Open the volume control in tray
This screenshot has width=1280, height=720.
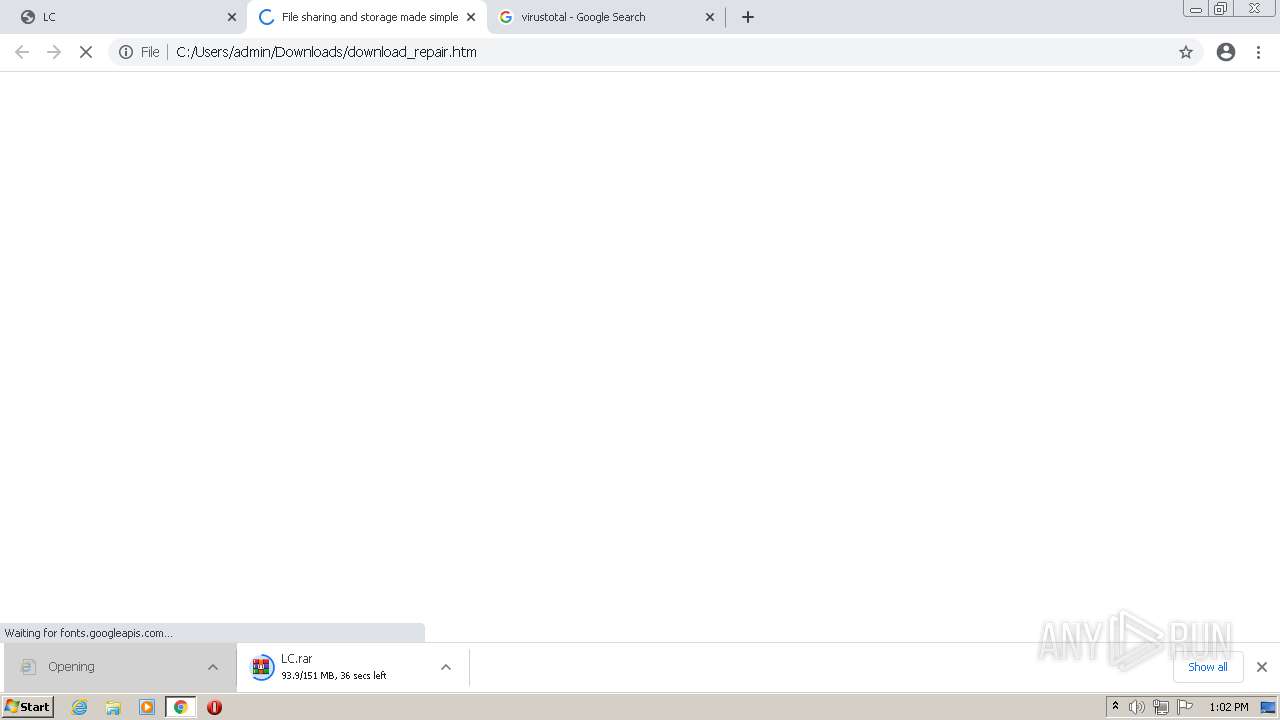(x=1137, y=707)
